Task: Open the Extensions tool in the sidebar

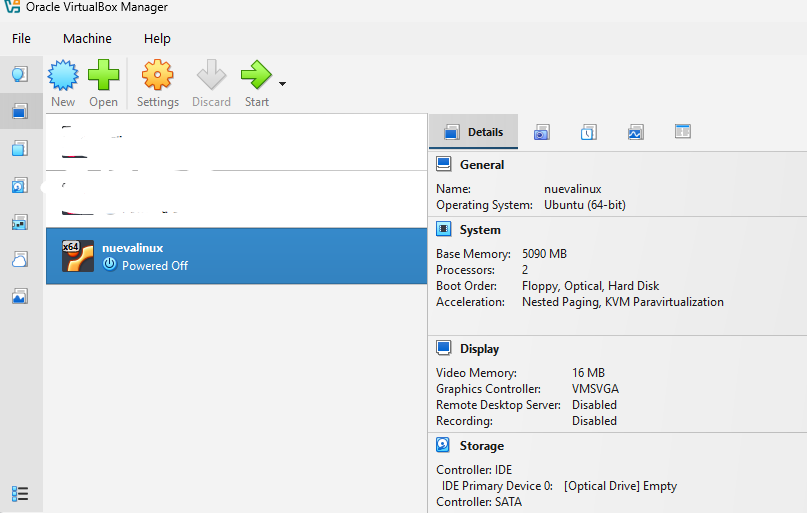Action: coord(20,149)
